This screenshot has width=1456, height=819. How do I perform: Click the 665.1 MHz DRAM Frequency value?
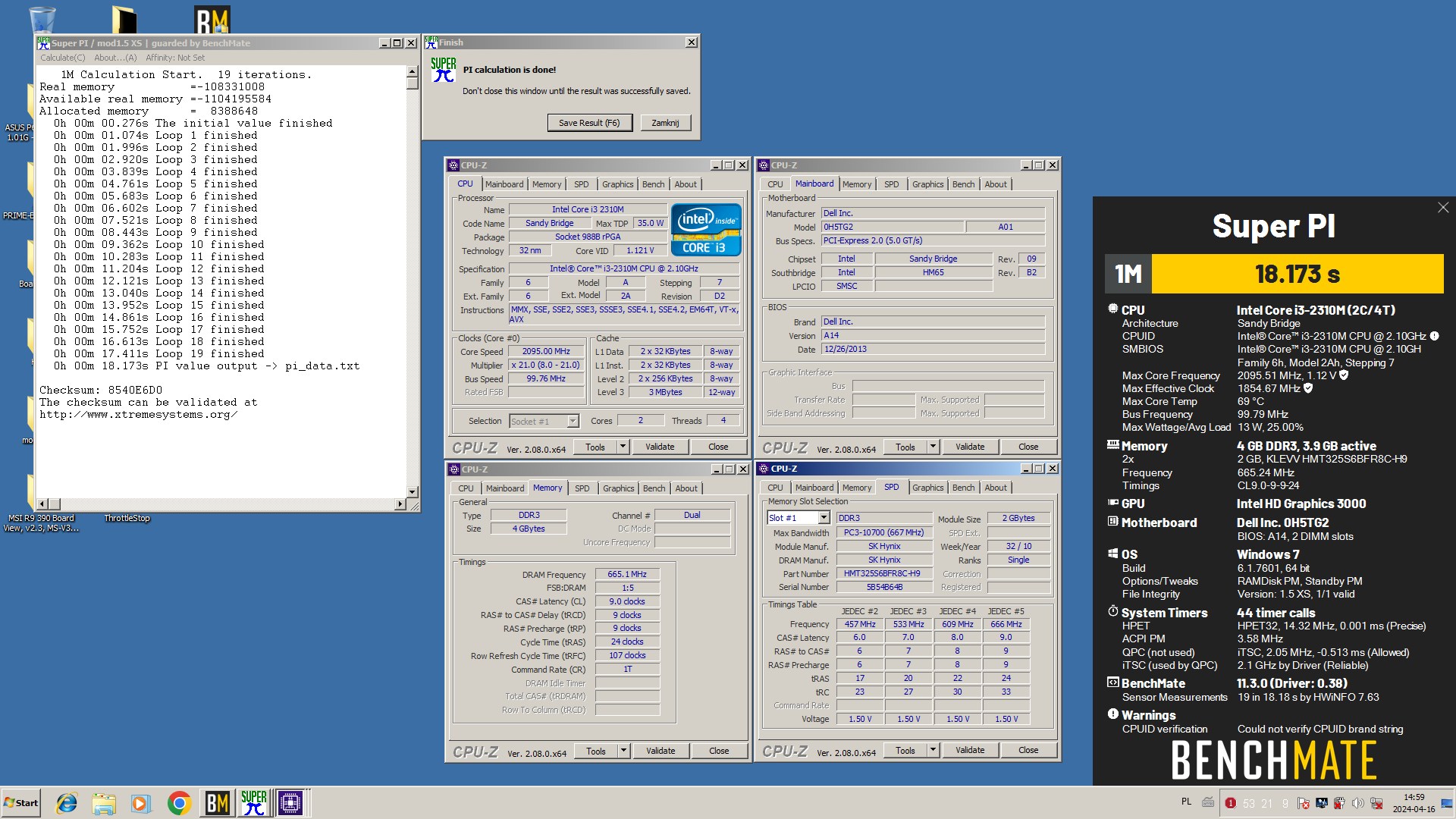tap(627, 574)
